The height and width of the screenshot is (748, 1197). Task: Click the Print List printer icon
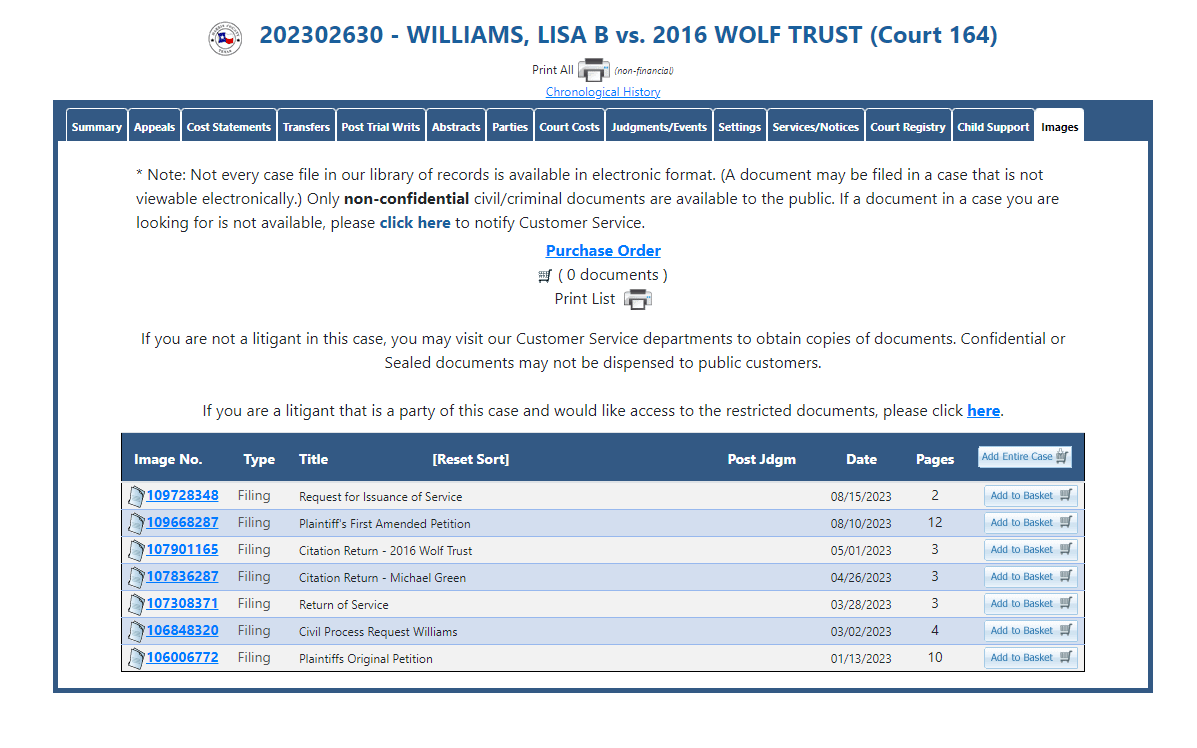pyautogui.click(x=637, y=300)
